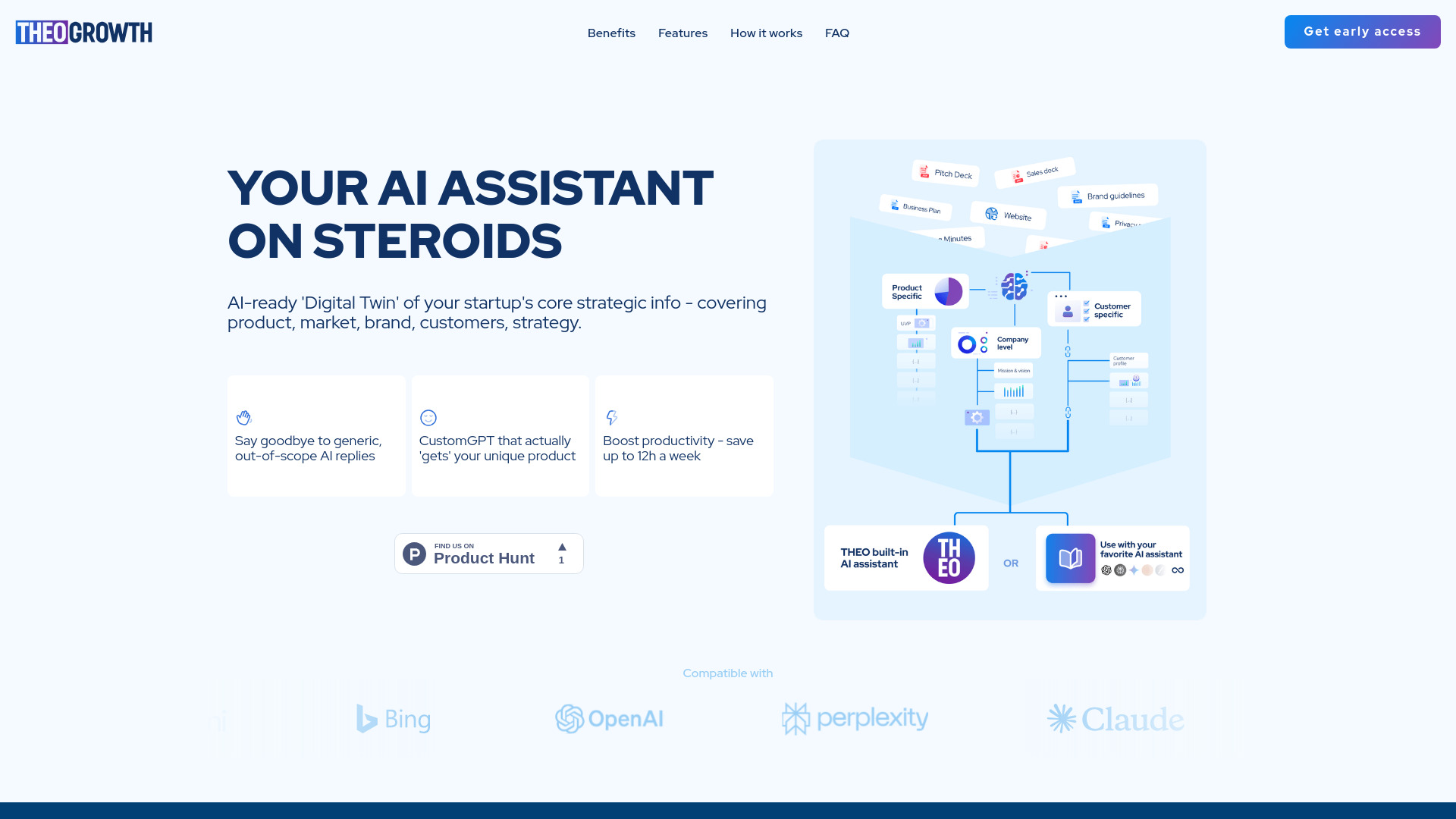Click the How it works nav link

click(x=766, y=33)
